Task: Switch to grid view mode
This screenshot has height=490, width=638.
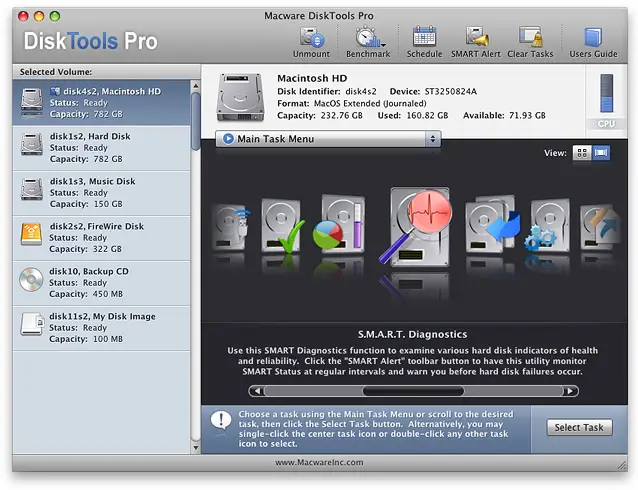Action: [x=582, y=153]
